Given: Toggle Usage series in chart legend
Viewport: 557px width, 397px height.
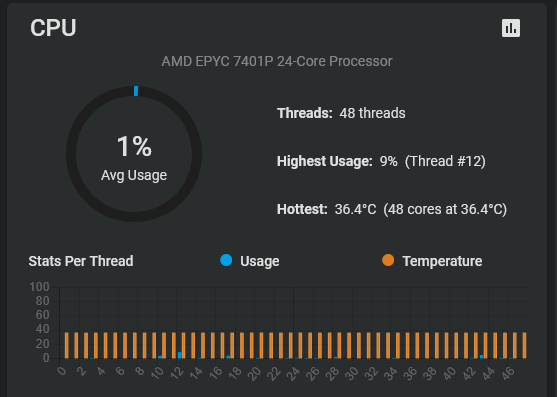Looking at the screenshot, I should pyautogui.click(x=250, y=261).
